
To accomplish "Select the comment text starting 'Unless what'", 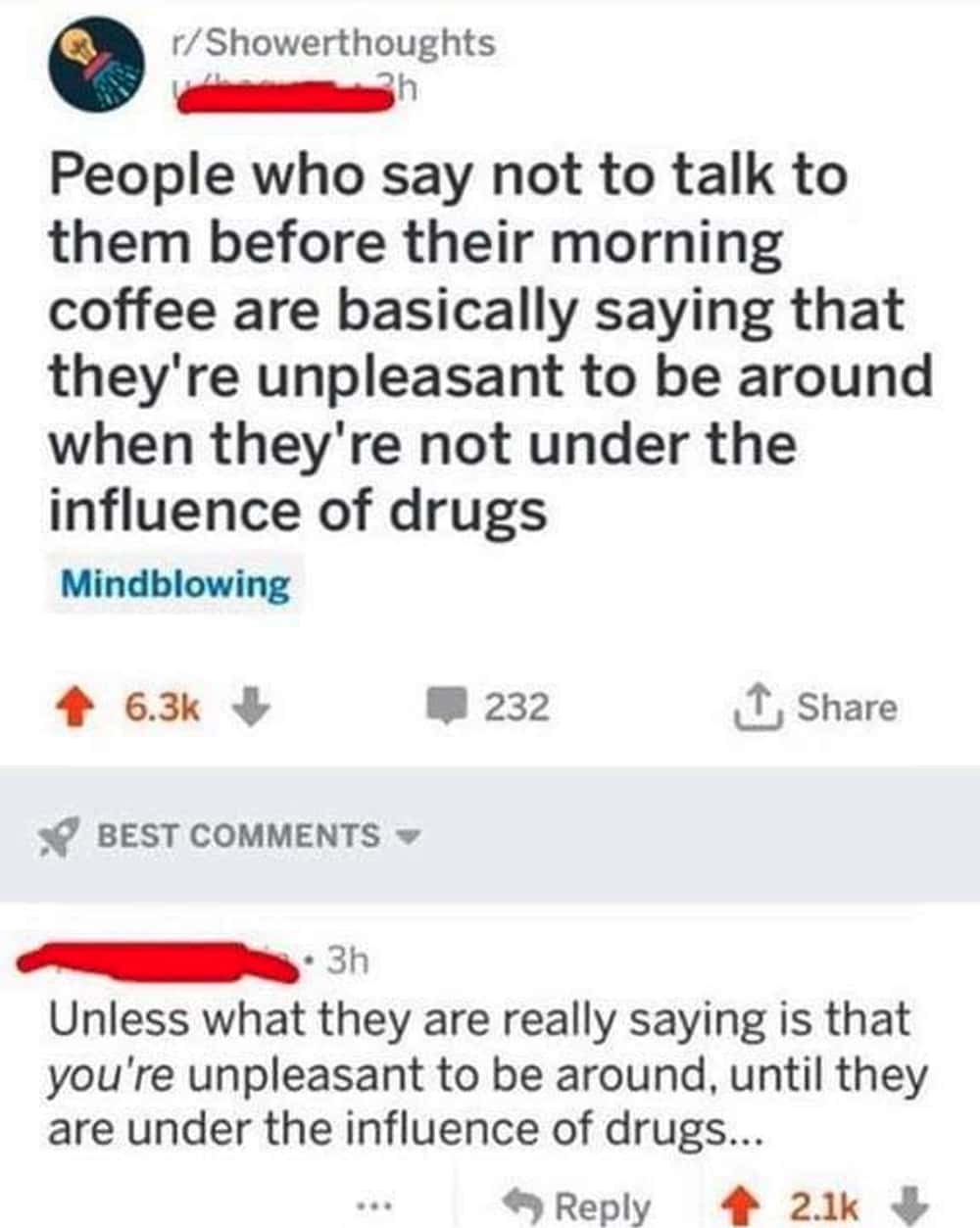I will 487,1074.
